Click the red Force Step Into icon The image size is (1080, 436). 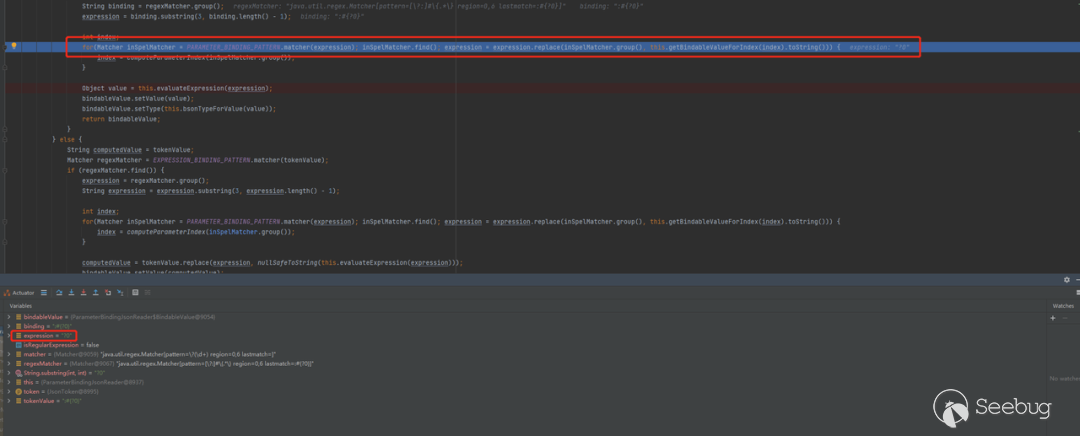83,293
